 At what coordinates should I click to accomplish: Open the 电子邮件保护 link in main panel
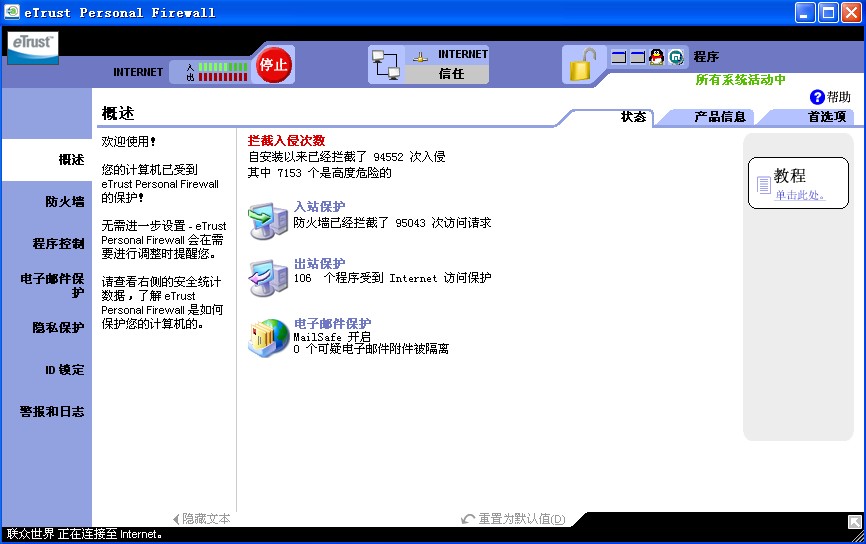tap(332, 323)
